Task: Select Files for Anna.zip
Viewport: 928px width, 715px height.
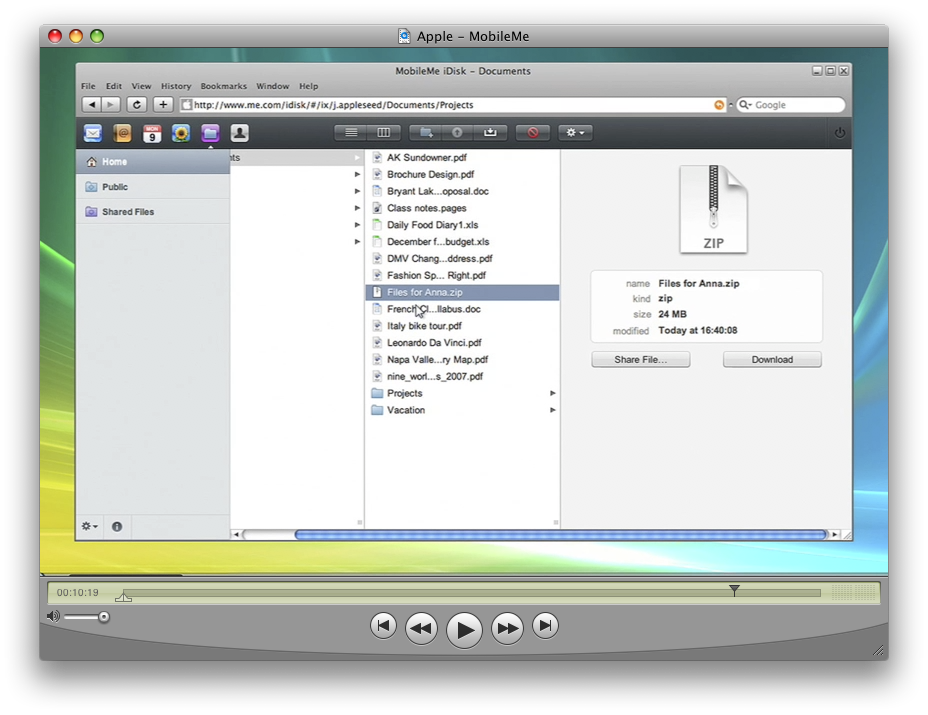Action: click(462, 292)
